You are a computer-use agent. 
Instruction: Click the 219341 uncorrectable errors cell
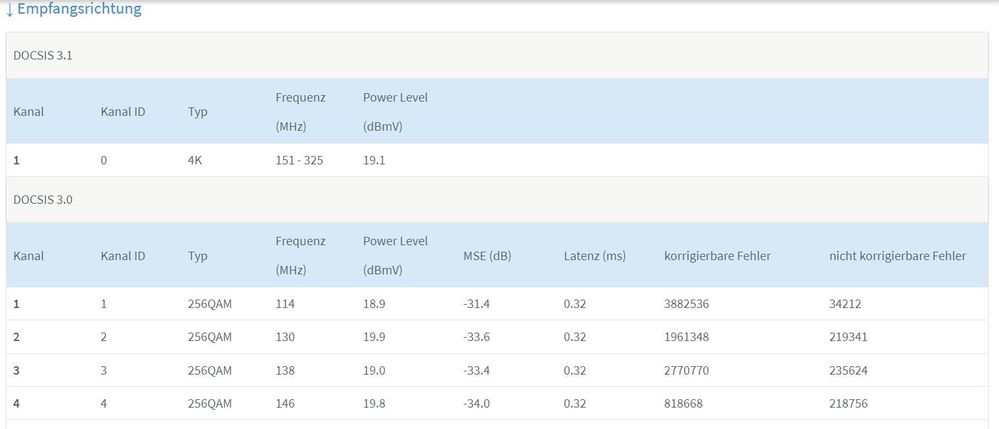click(x=849, y=337)
